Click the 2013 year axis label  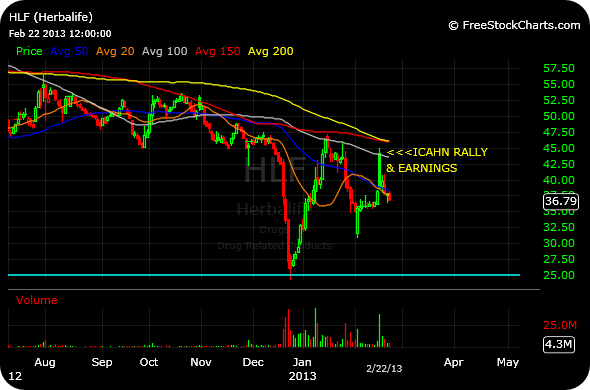coord(303,376)
